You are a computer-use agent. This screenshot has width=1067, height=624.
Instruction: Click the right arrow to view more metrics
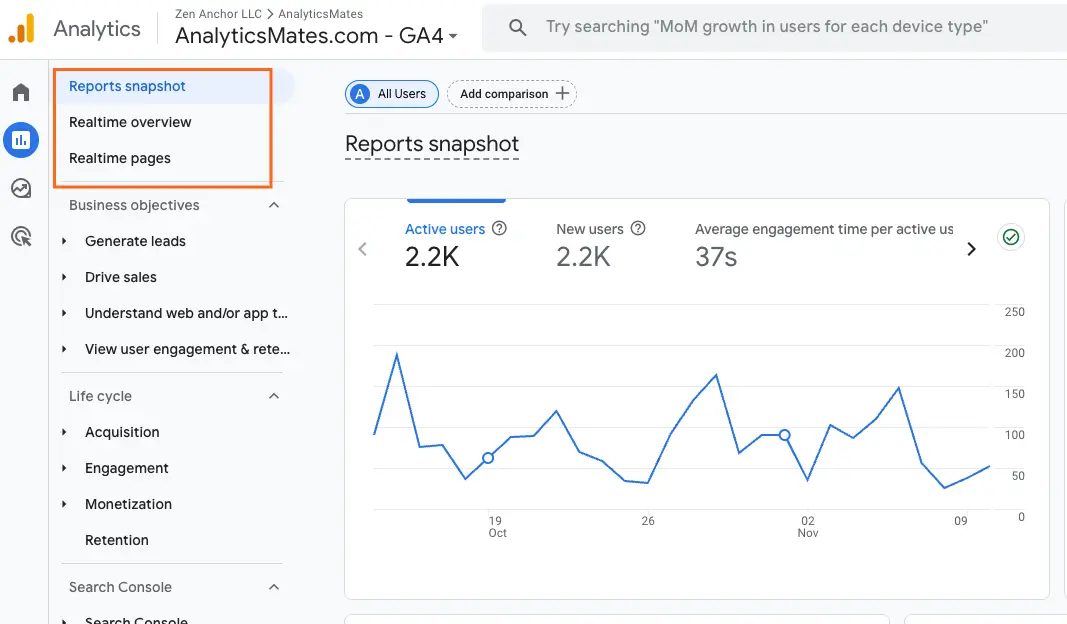click(x=971, y=249)
